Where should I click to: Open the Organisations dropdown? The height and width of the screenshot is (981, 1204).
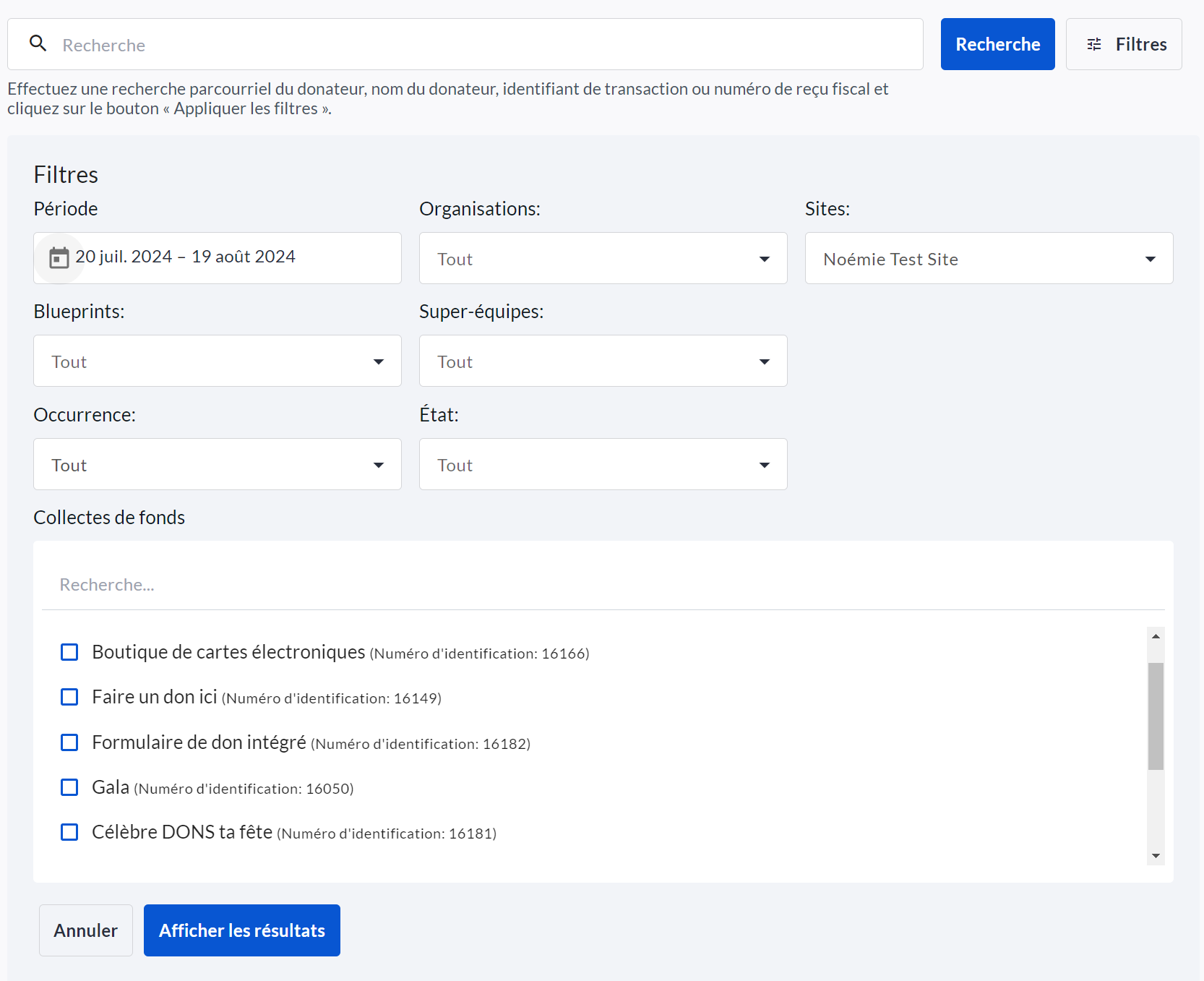(603, 258)
